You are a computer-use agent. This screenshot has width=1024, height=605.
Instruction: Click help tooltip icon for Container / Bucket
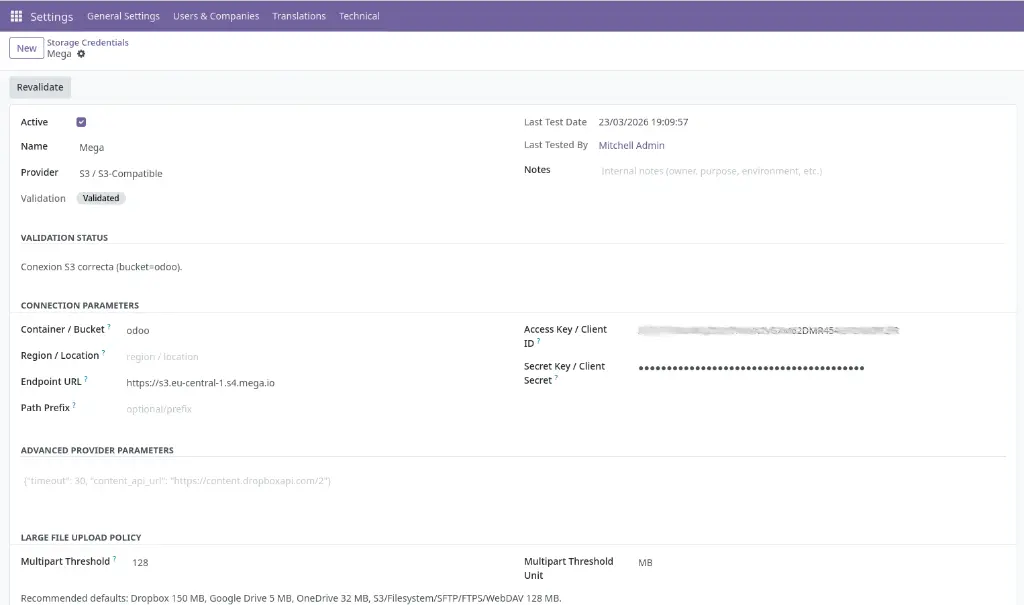[x=109, y=327]
